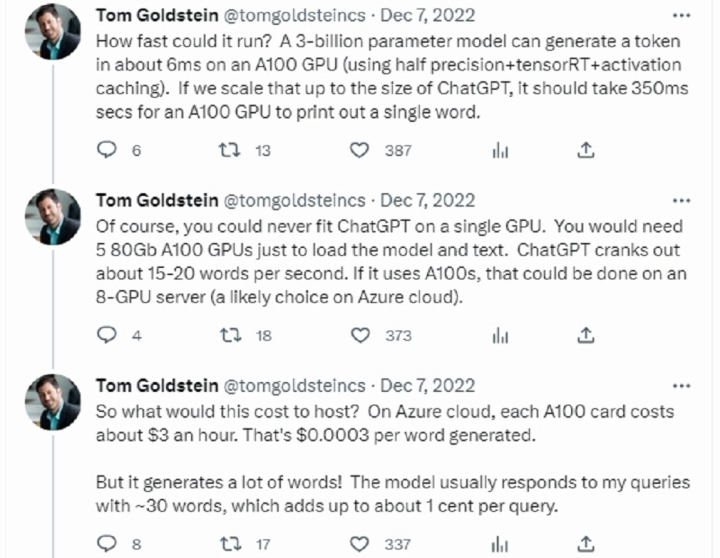The height and width of the screenshot is (558, 720).
Task: Click @tomgoldsteincs handle on second tweet
Action: tap(294, 201)
